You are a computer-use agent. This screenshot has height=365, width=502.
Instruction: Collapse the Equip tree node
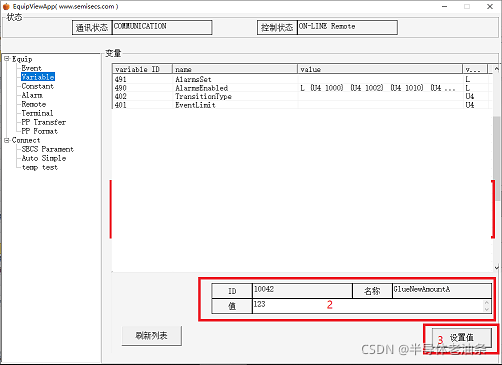pyautogui.click(x=7, y=59)
